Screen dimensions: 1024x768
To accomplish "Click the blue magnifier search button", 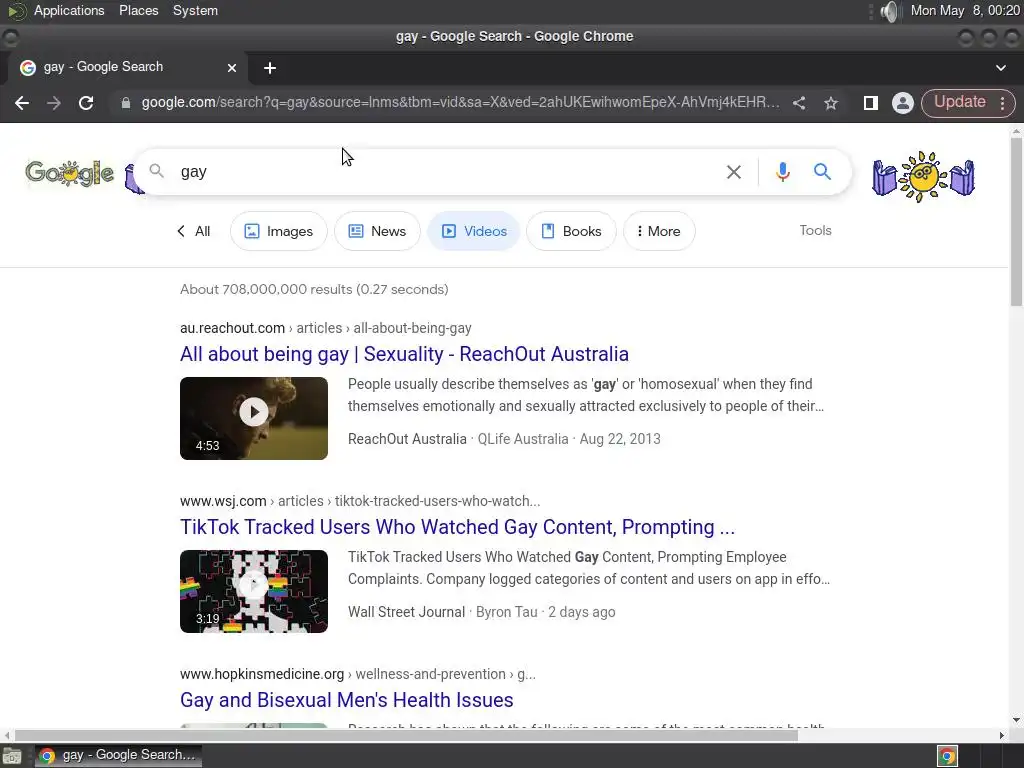I will coord(822,172).
